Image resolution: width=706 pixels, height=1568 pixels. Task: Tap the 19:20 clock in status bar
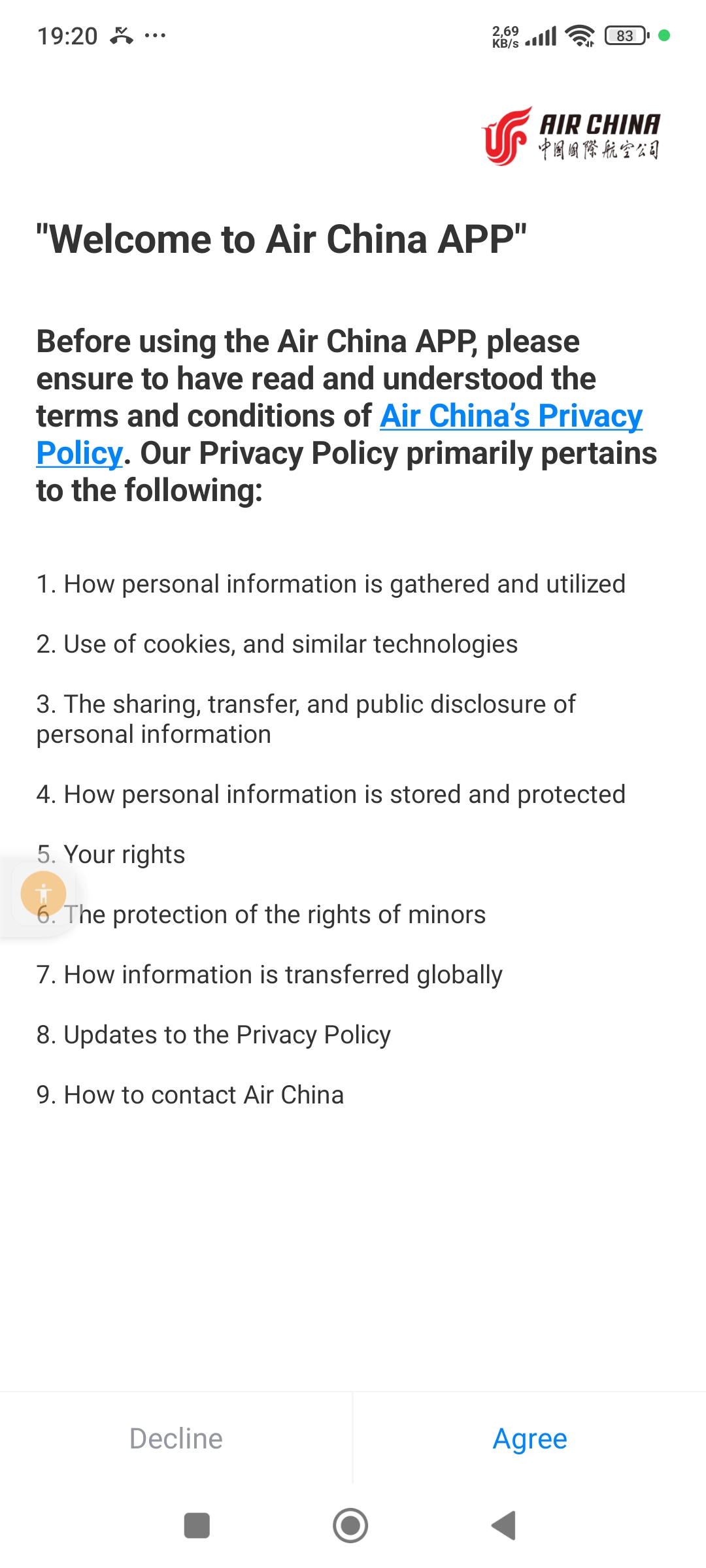[x=67, y=36]
